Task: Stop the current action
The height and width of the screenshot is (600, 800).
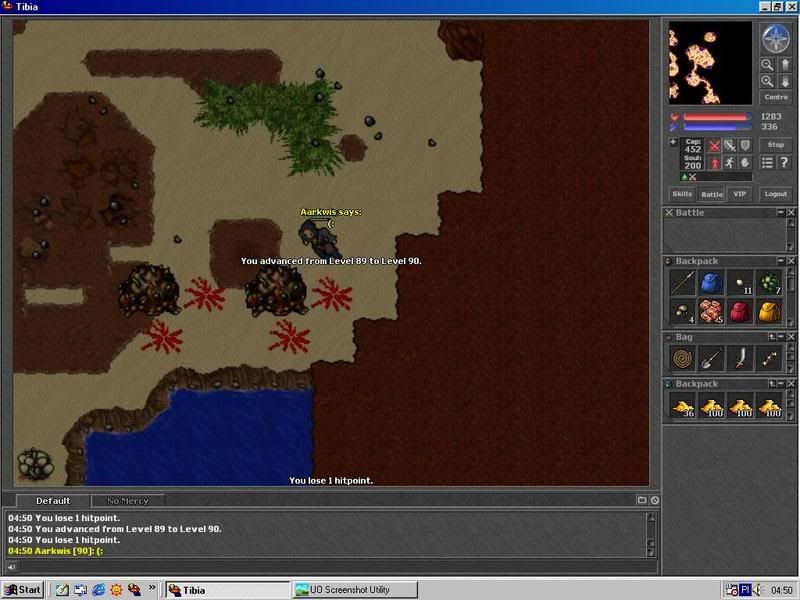Action: (x=776, y=145)
